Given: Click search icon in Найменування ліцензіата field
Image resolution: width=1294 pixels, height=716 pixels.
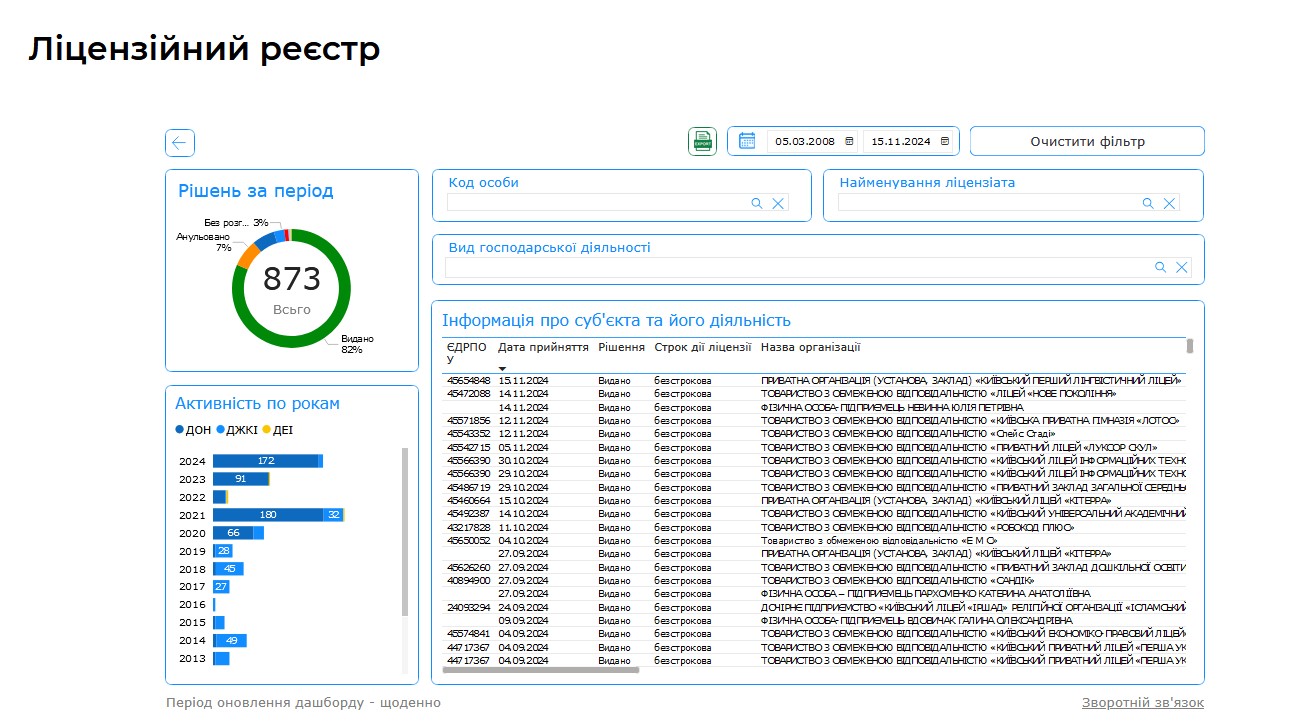Looking at the screenshot, I should [x=1148, y=203].
